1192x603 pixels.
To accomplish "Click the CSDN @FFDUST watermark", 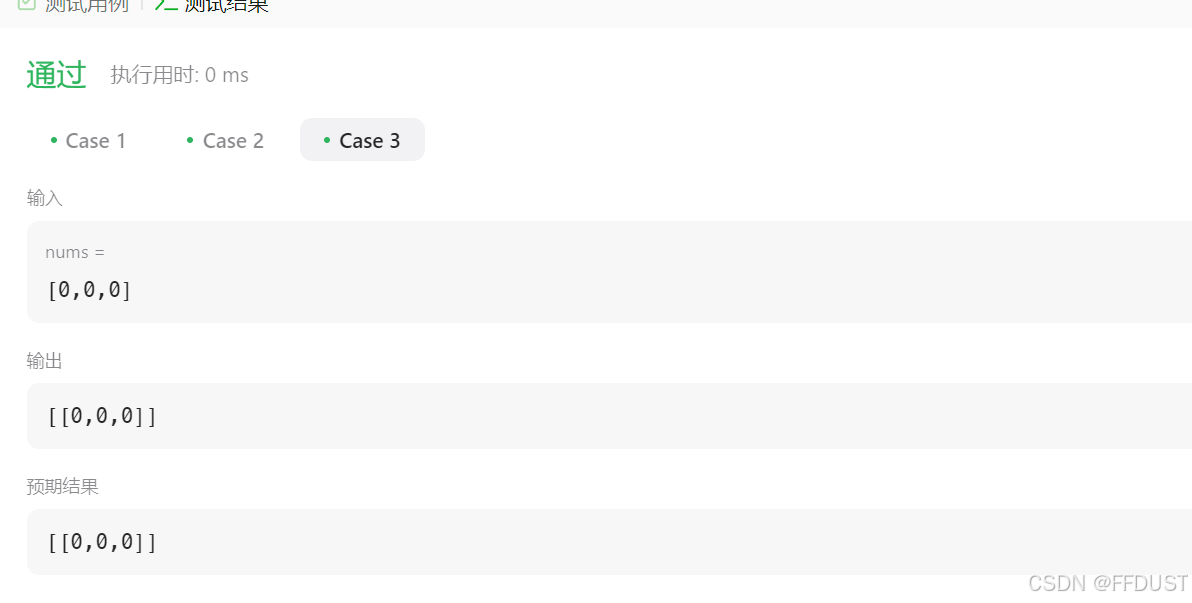I will pyautogui.click(x=1108, y=583).
